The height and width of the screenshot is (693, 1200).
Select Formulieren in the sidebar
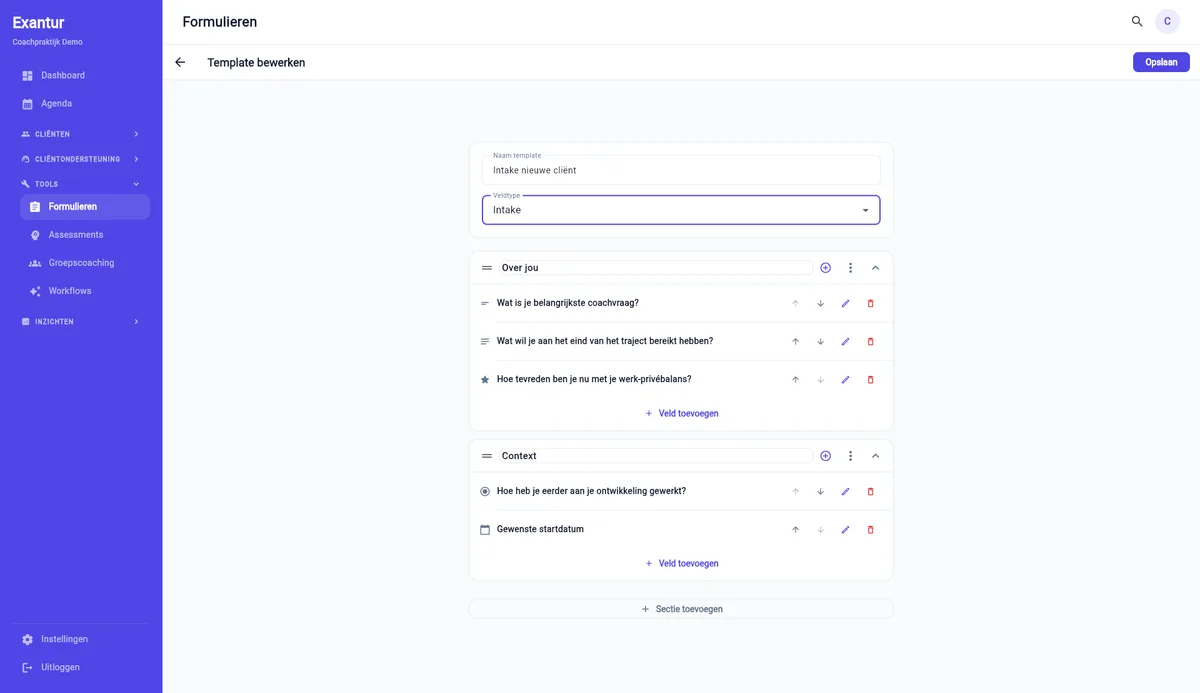coord(85,207)
